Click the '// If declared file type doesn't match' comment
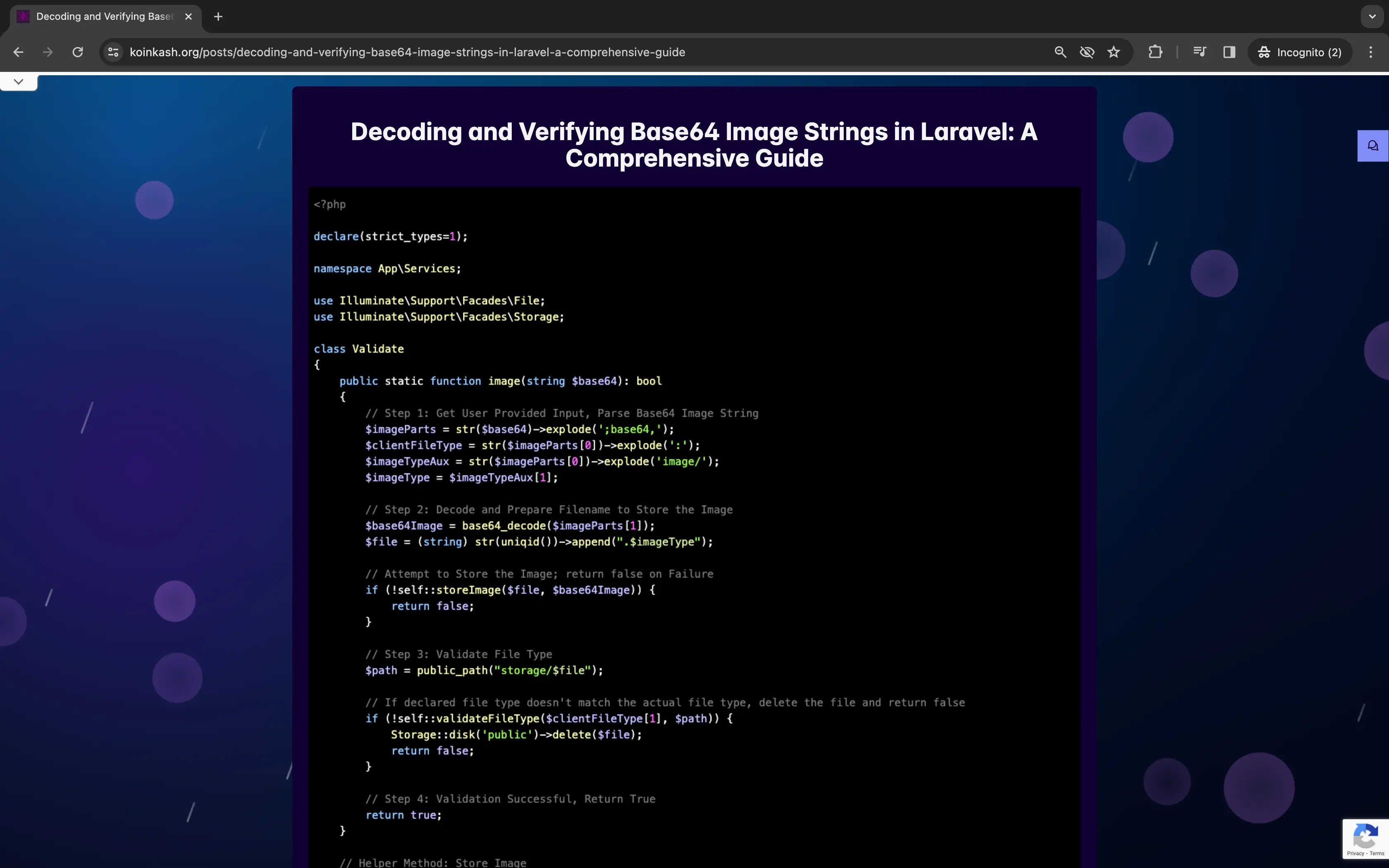 665,703
